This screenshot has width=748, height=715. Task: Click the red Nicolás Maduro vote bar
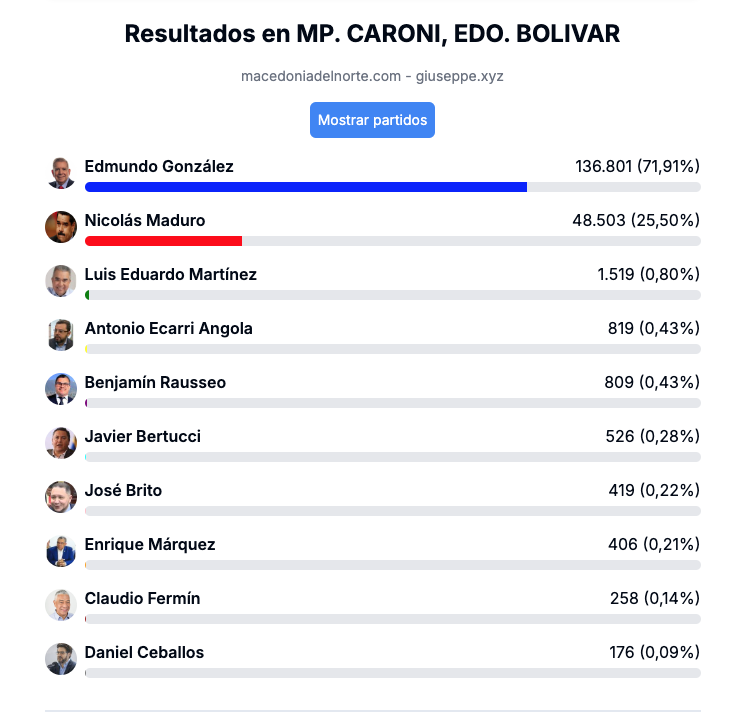(x=164, y=241)
